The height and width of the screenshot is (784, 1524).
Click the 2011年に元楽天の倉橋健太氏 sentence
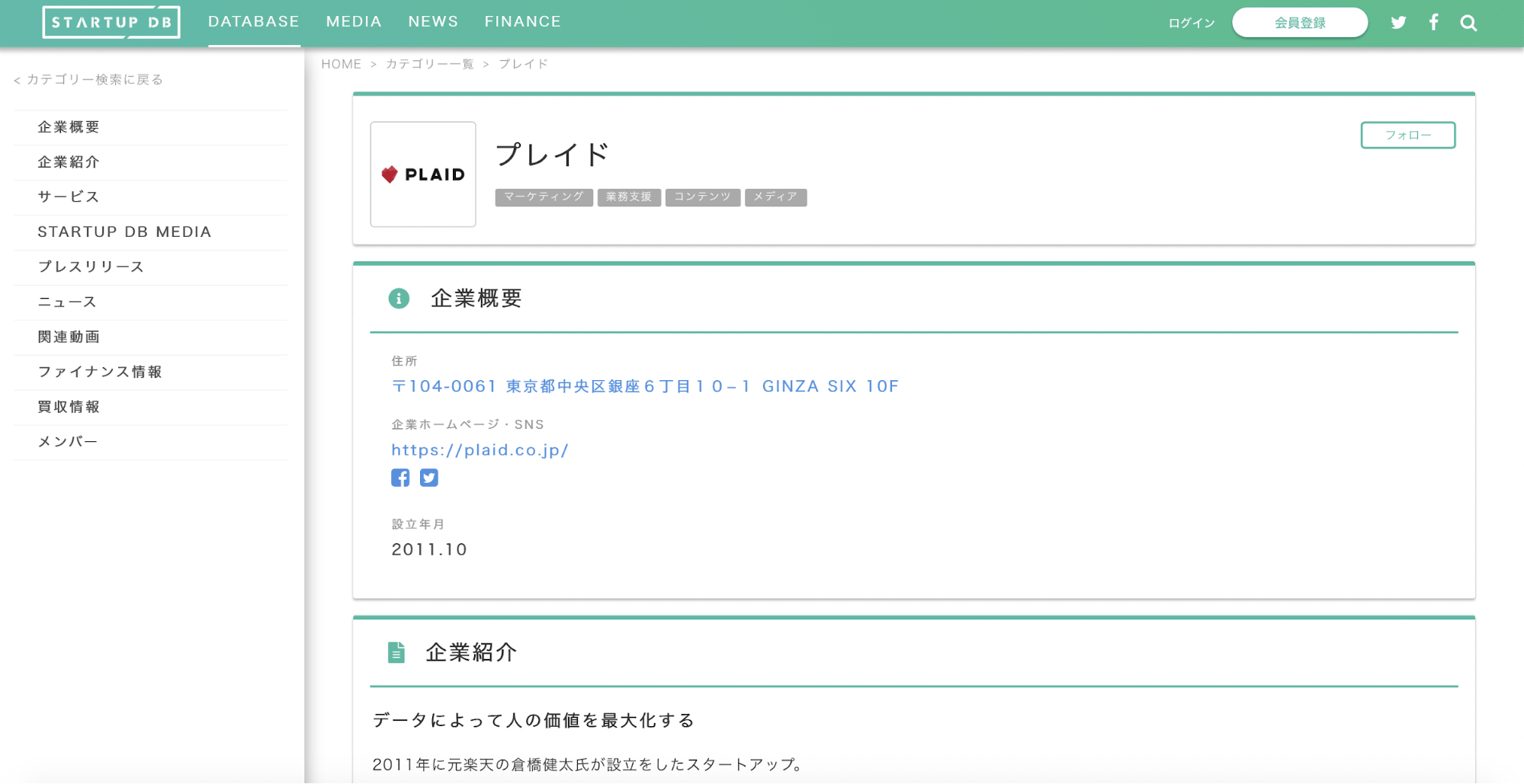(x=589, y=764)
